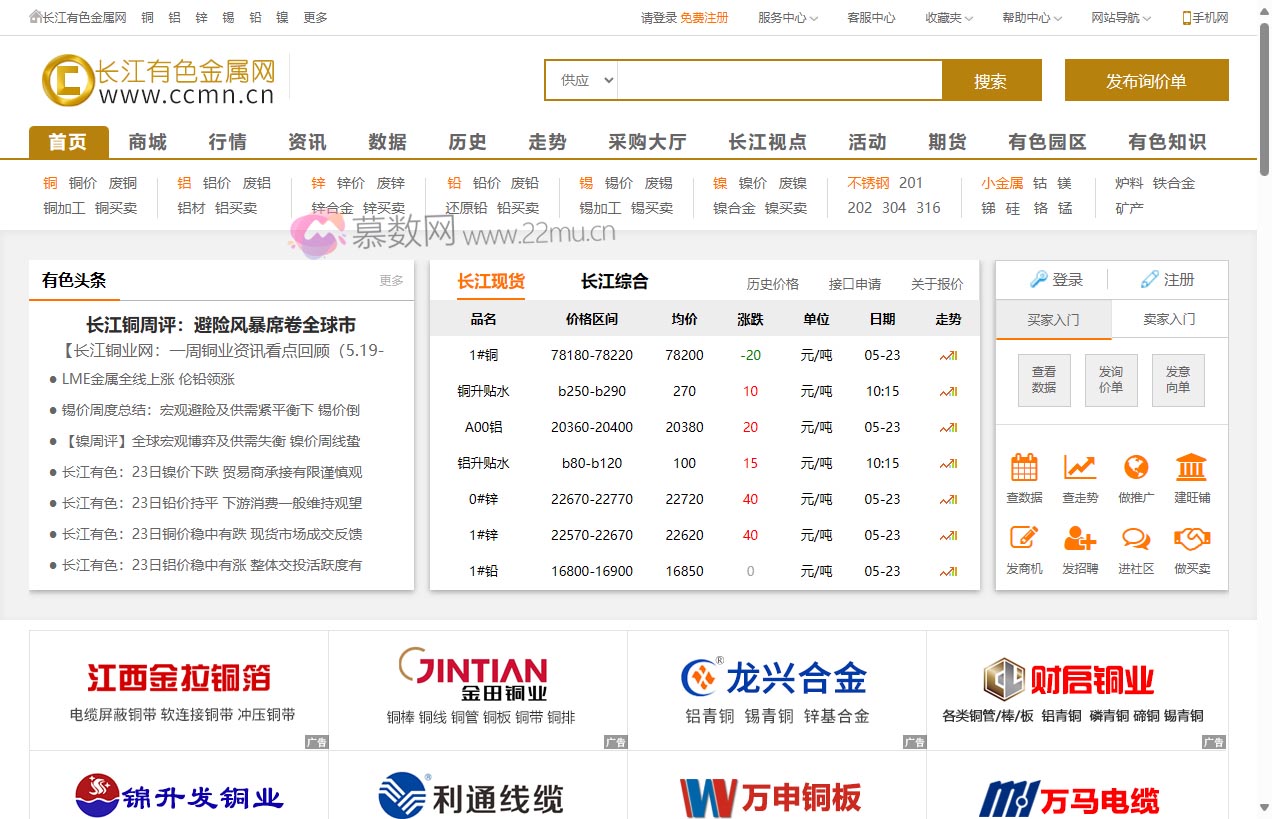Open 建旺铺 shop-building icon
This screenshot has height=819, width=1272.
click(x=1191, y=467)
